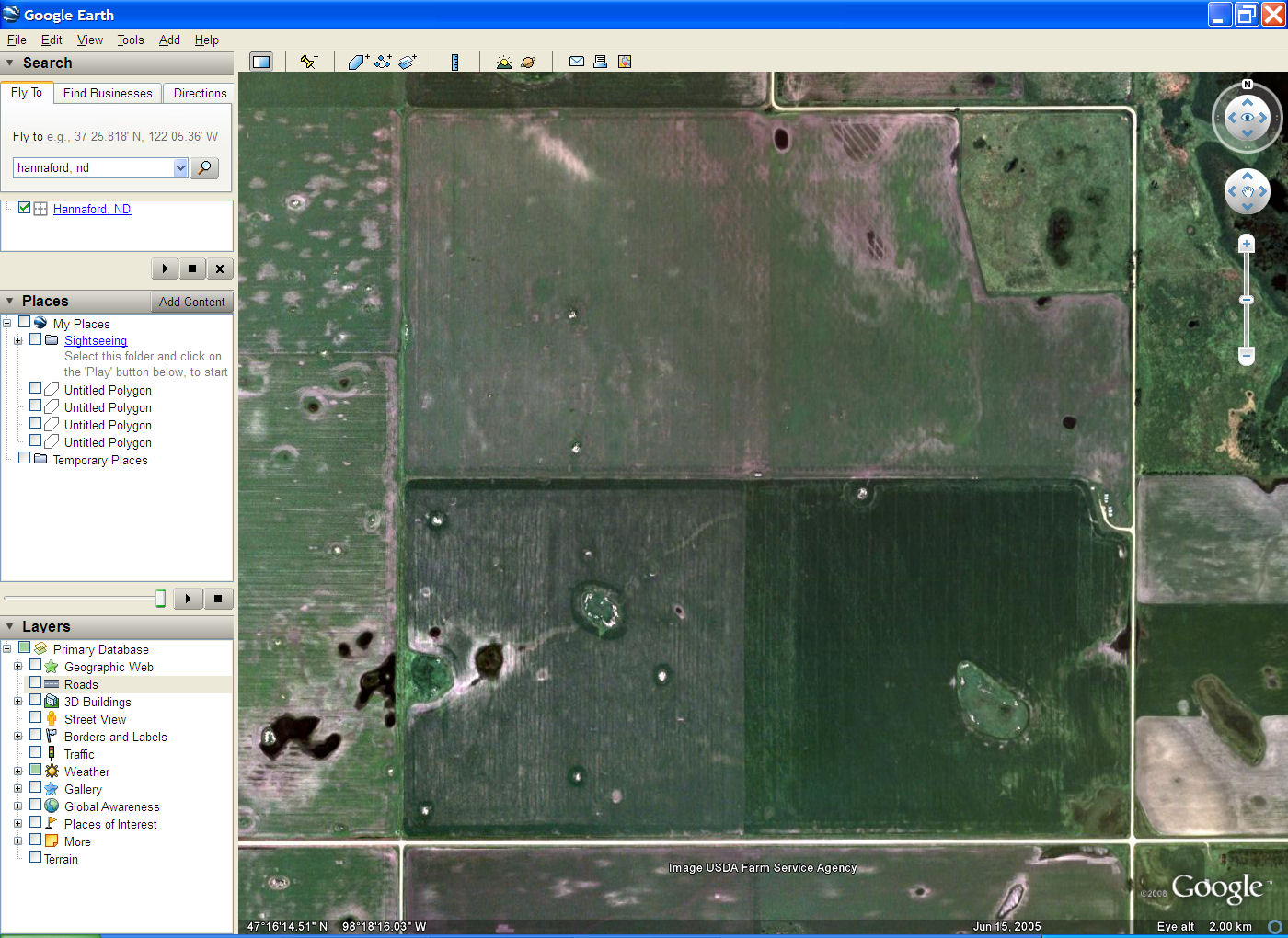Open the Help menu

coord(207,40)
